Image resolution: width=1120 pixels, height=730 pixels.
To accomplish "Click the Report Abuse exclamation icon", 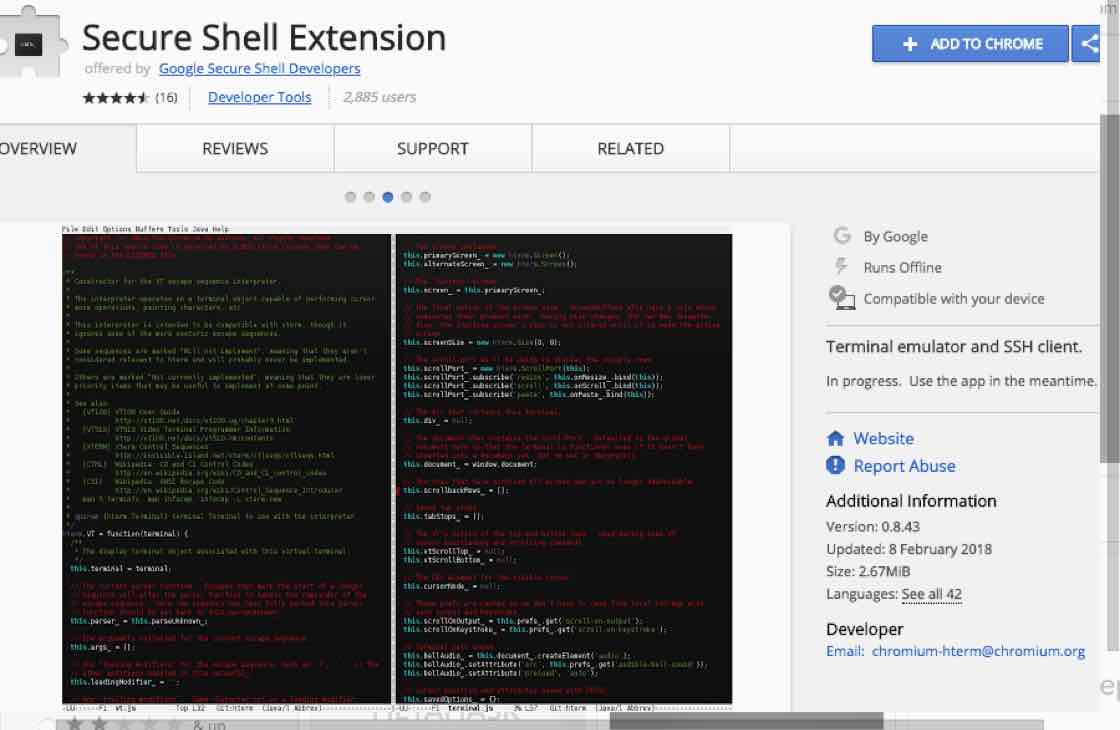I will point(836,465).
